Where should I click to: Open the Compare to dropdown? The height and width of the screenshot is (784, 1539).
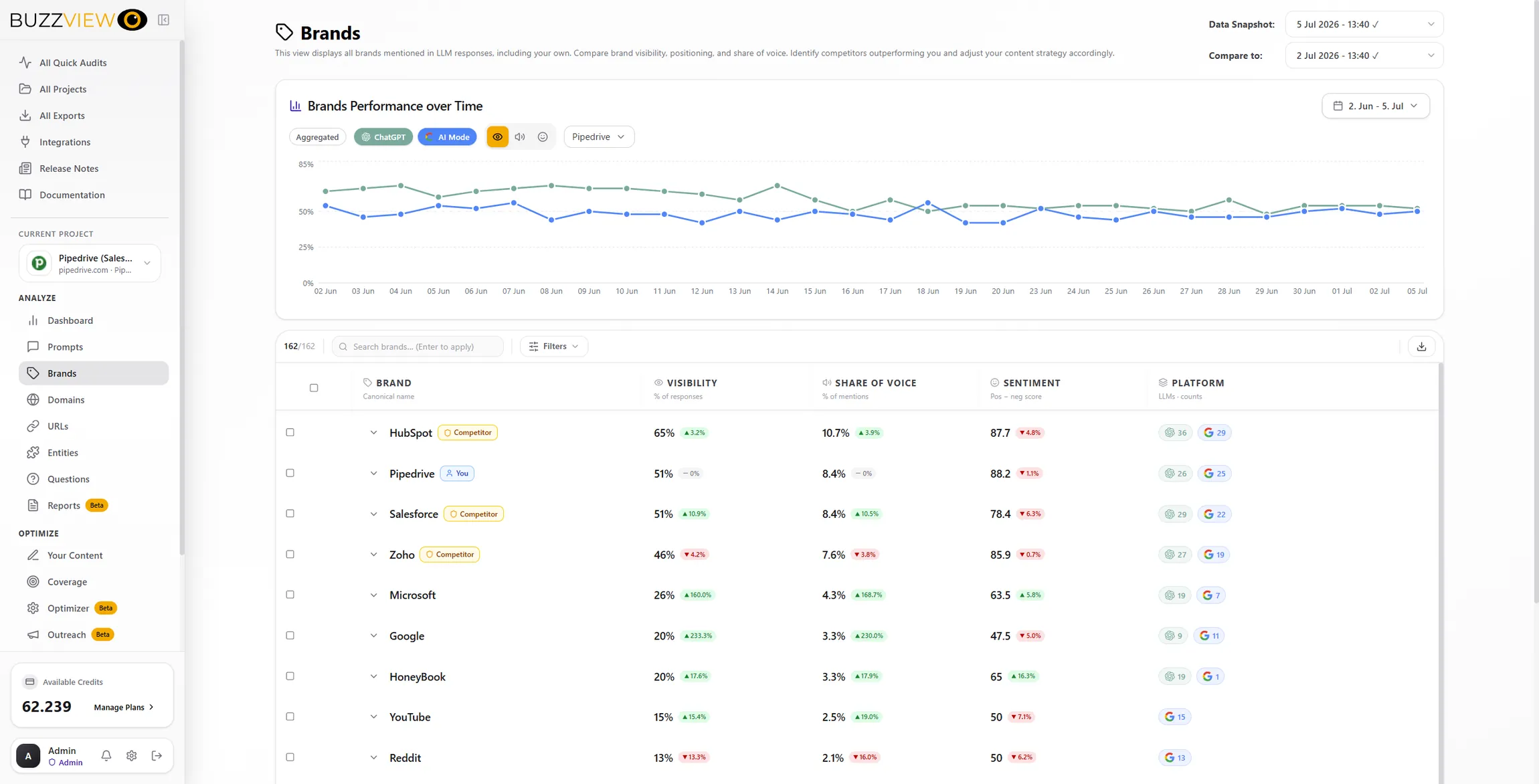click(1364, 56)
